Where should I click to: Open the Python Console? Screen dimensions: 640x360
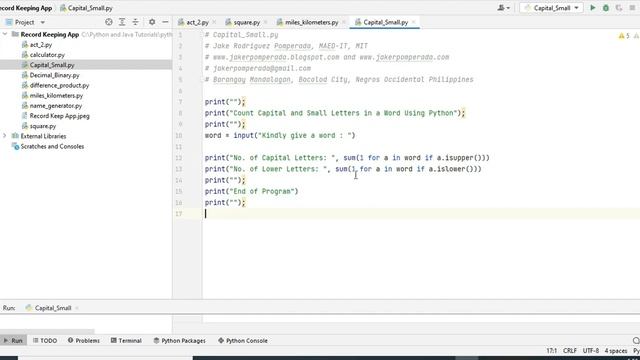pyautogui.click(x=243, y=340)
